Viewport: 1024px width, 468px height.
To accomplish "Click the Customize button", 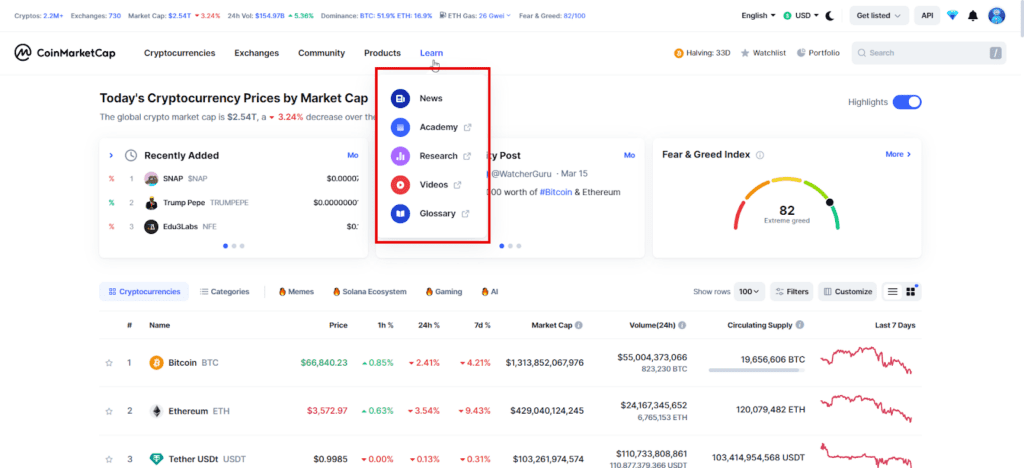I will pos(848,292).
